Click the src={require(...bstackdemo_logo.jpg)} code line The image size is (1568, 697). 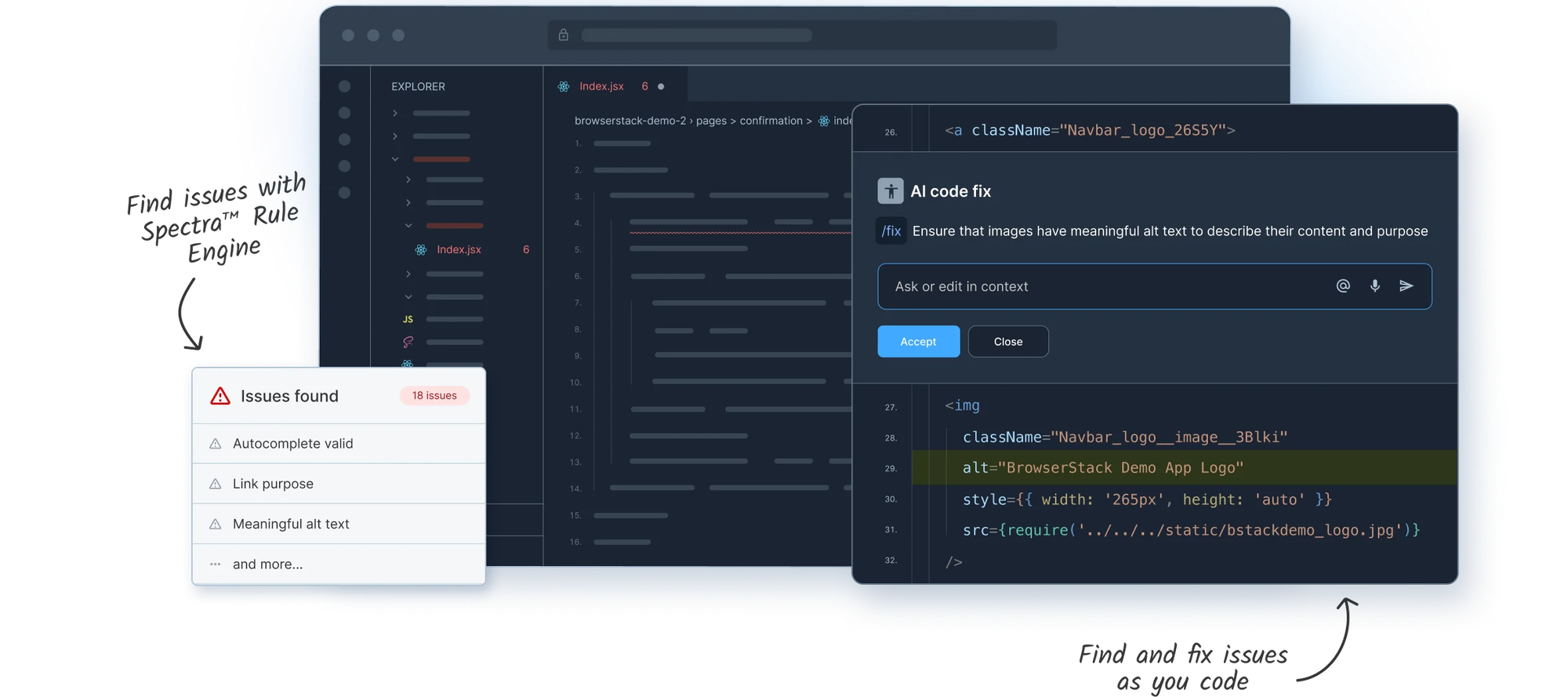point(1191,530)
